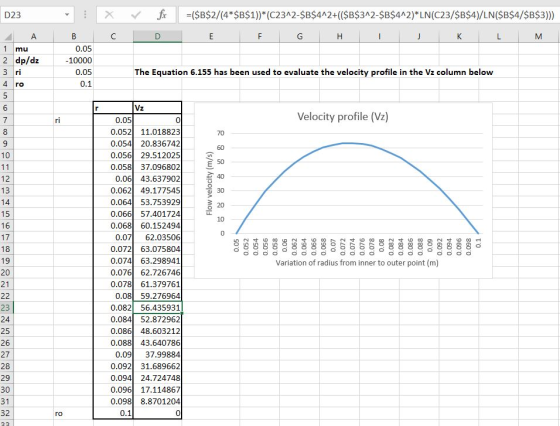This screenshot has width=560, height=426.
Task: Click into the formula bar text
Action: [370, 15]
